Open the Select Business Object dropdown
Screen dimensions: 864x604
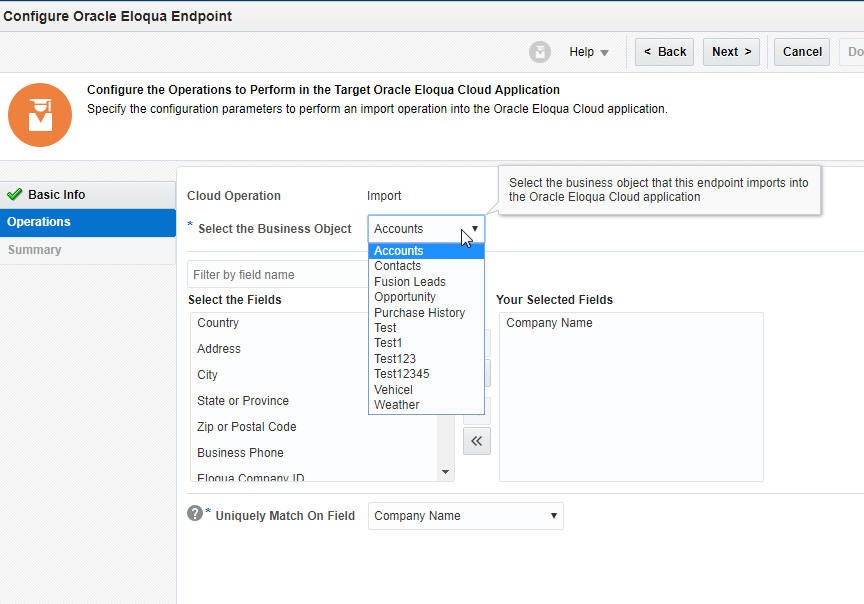(476, 228)
